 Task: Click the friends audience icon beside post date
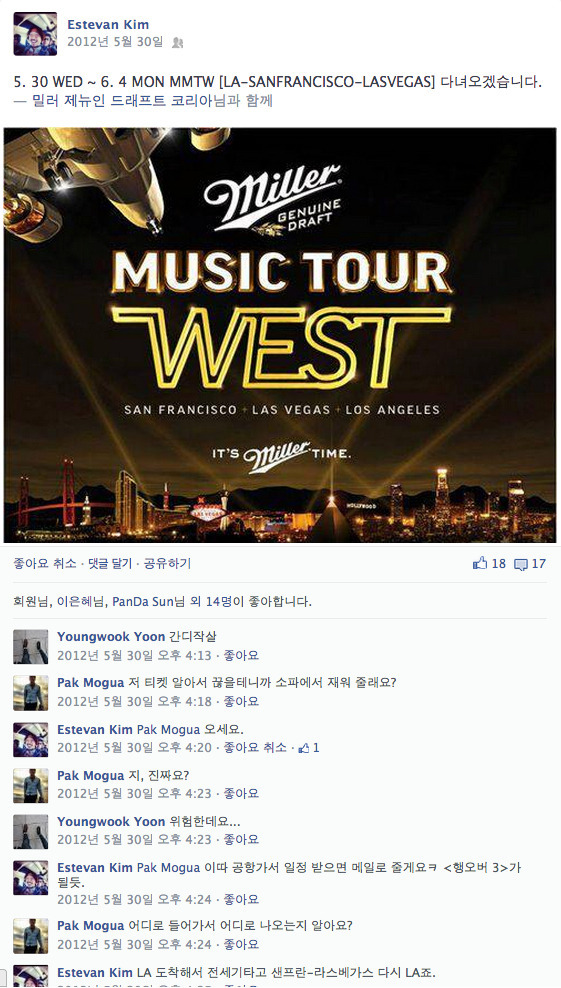pos(177,43)
